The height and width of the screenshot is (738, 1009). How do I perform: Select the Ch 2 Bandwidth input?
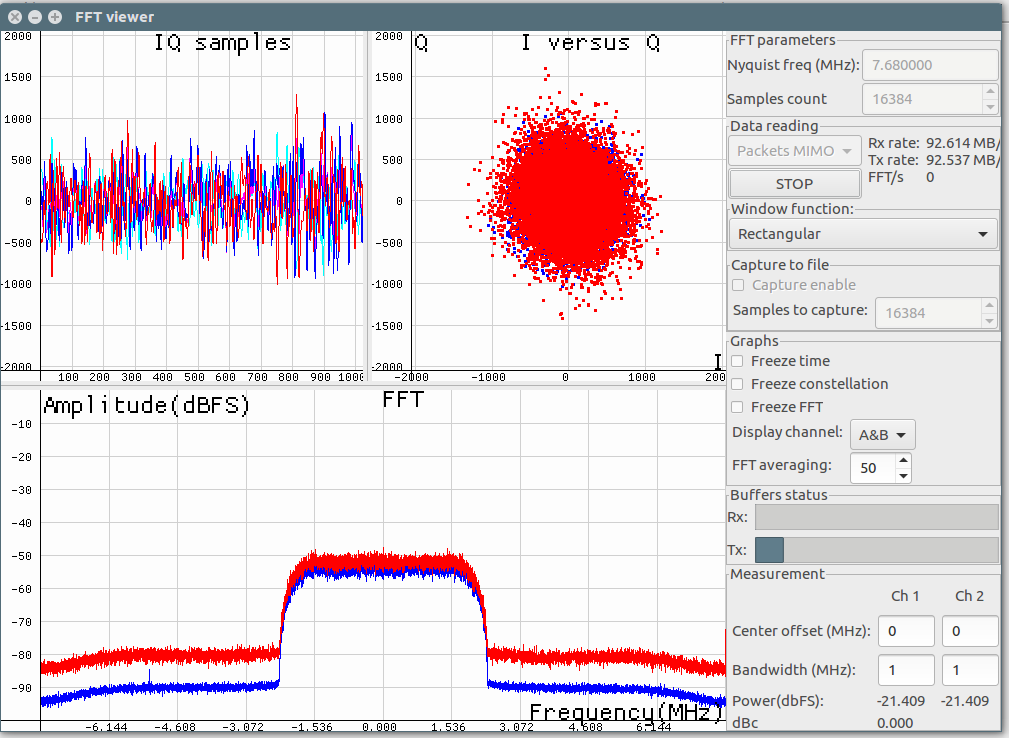[969, 669]
